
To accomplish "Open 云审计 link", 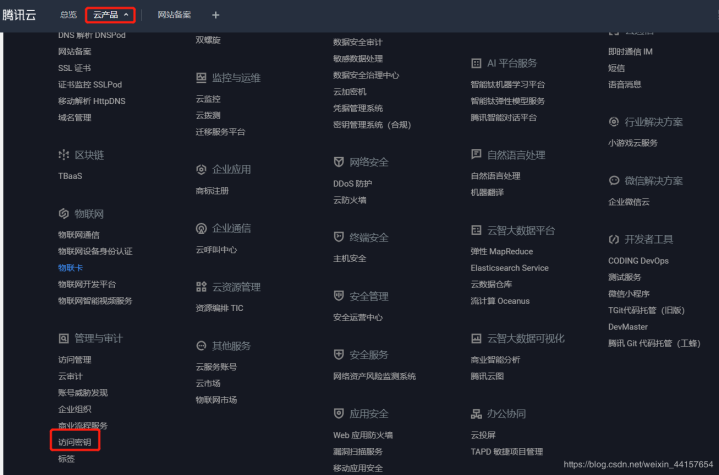I will click(71, 376).
